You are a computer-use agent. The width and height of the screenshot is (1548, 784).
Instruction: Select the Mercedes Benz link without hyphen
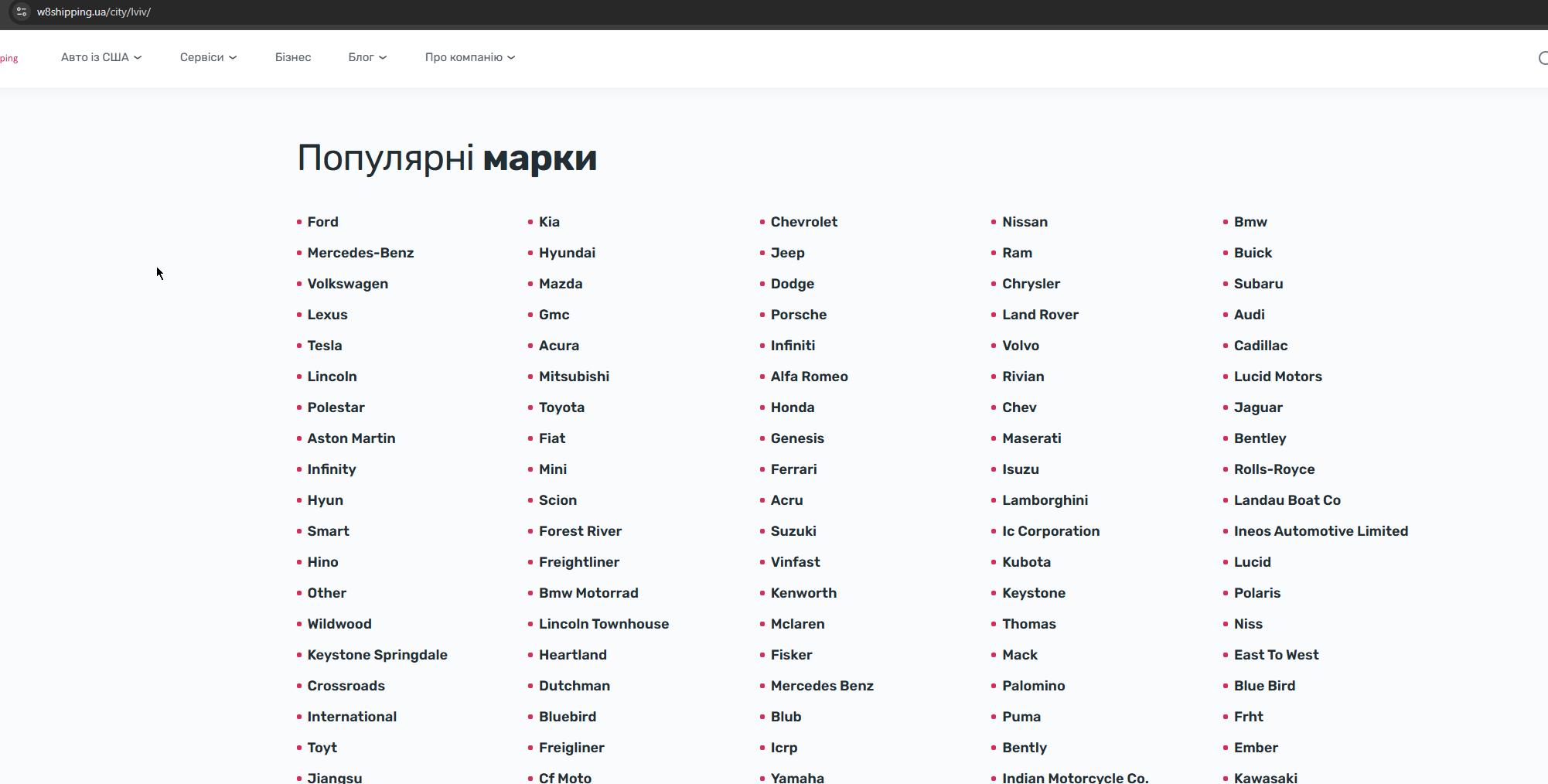point(822,686)
